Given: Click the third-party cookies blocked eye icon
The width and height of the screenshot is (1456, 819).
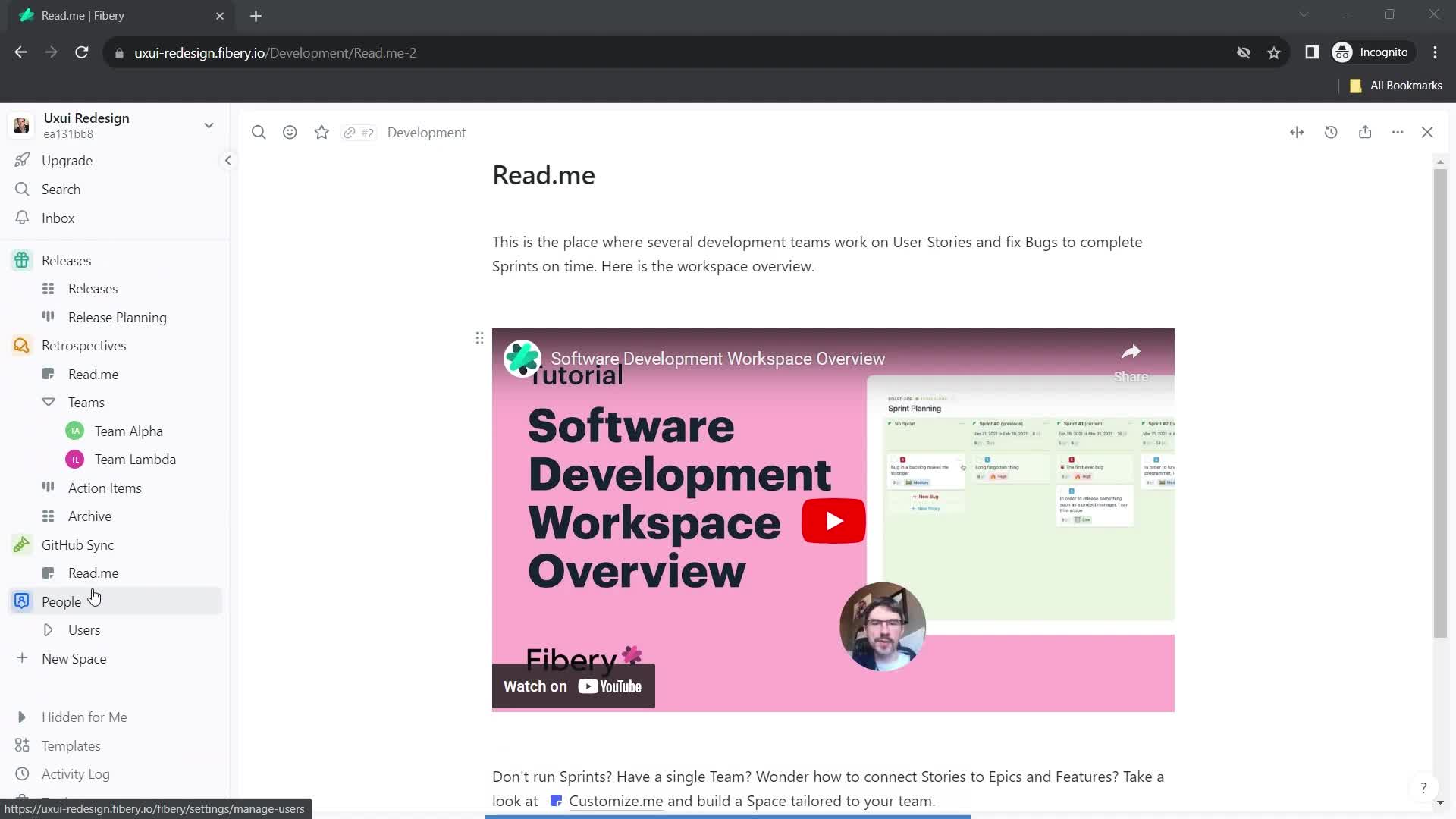Looking at the screenshot, I should pyautogui.click(x=1244, y=52).
